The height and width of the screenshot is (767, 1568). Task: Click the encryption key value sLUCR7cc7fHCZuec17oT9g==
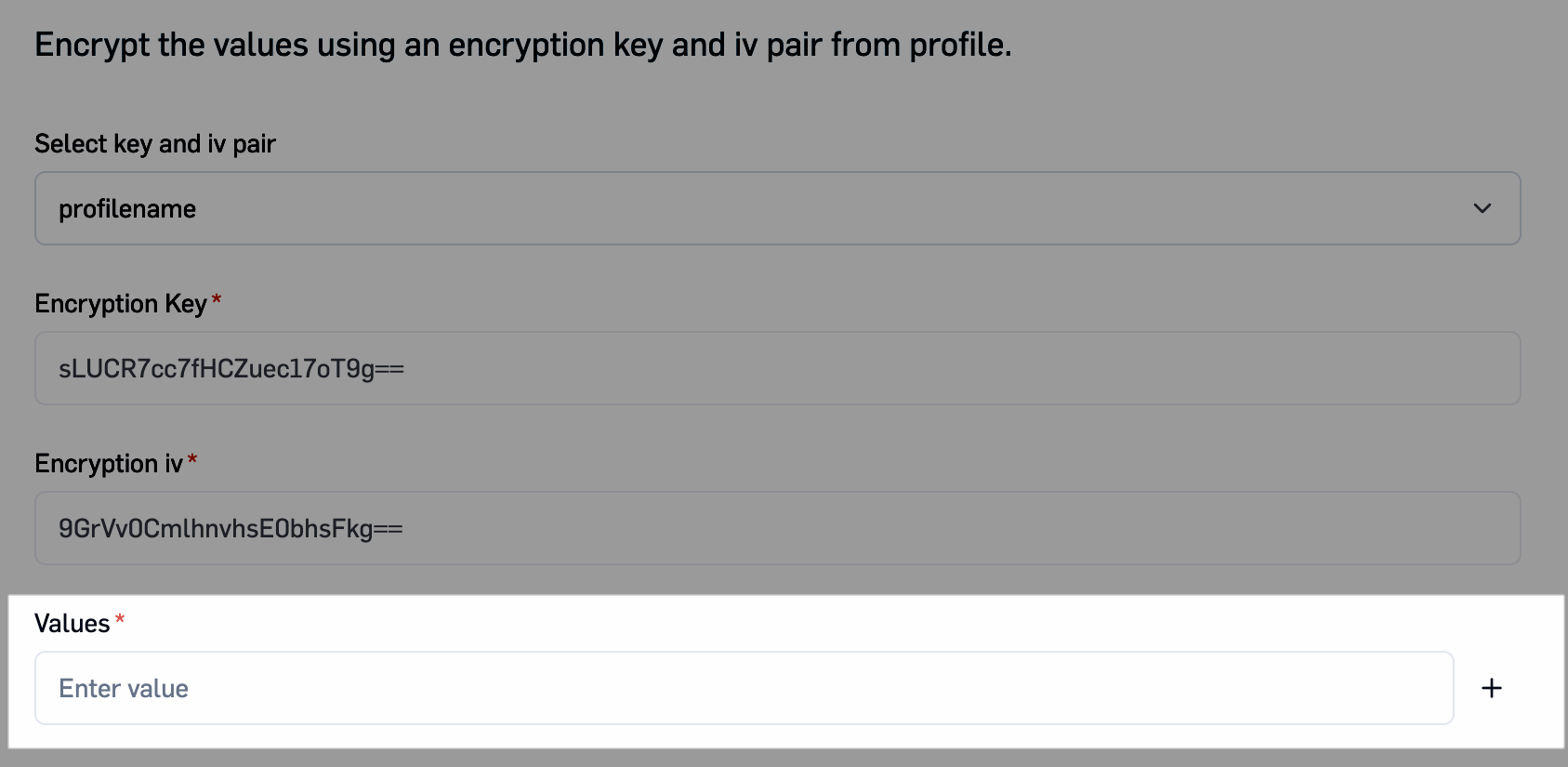coord(229,368)
